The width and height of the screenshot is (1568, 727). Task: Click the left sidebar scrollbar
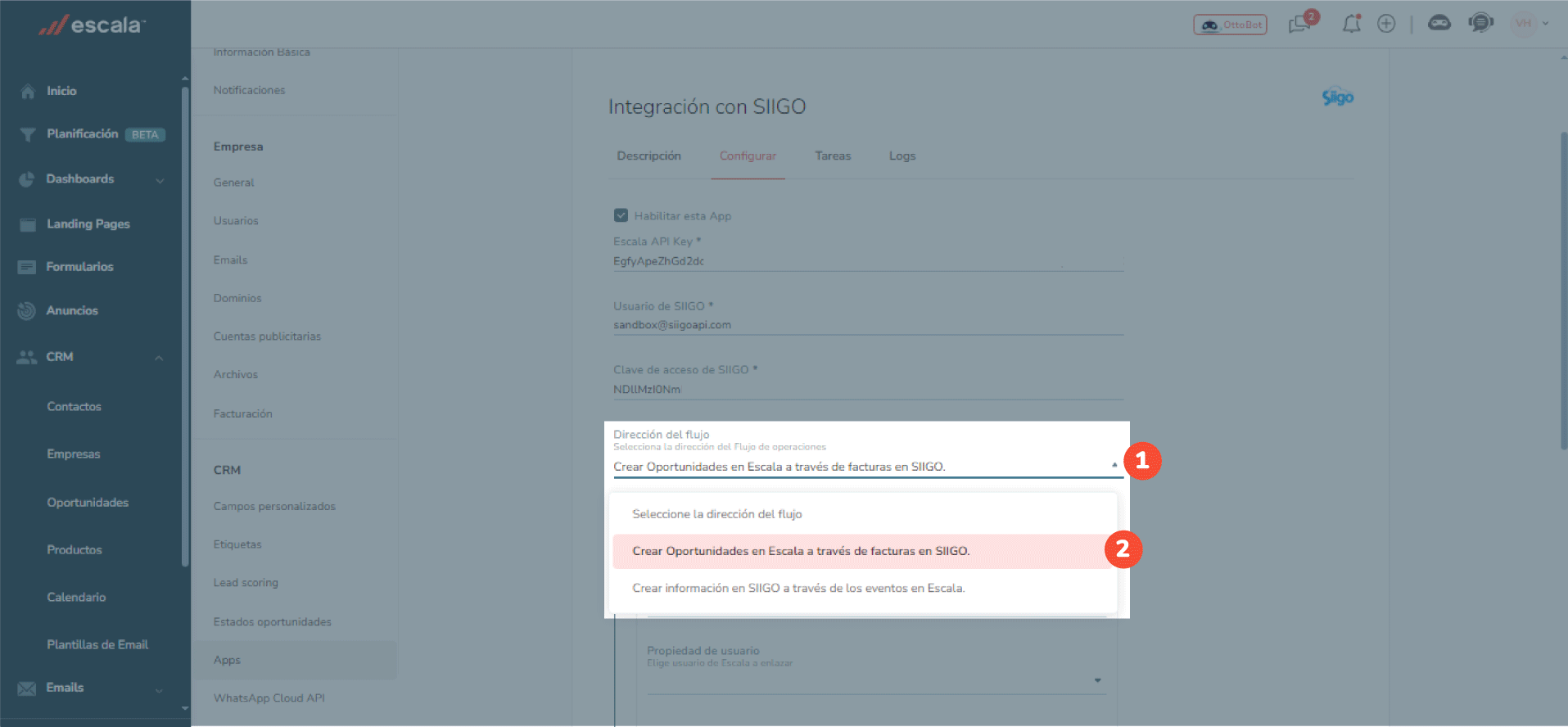tap(185, 327)
